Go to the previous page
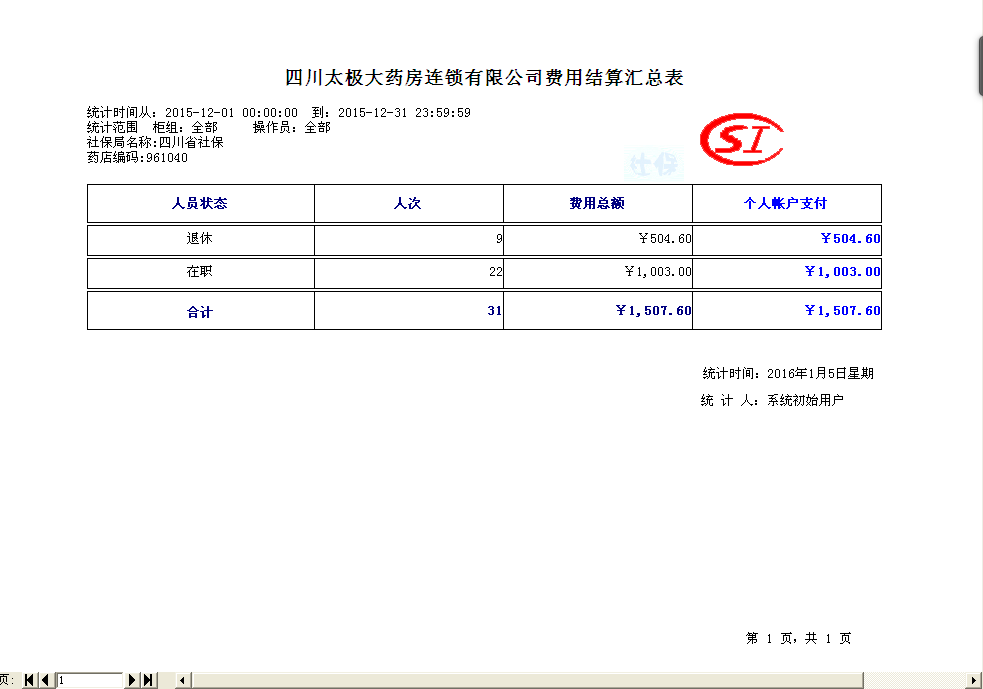Image resolution: width=983 pixels, height=689 pixels. [x=45, y=680]
